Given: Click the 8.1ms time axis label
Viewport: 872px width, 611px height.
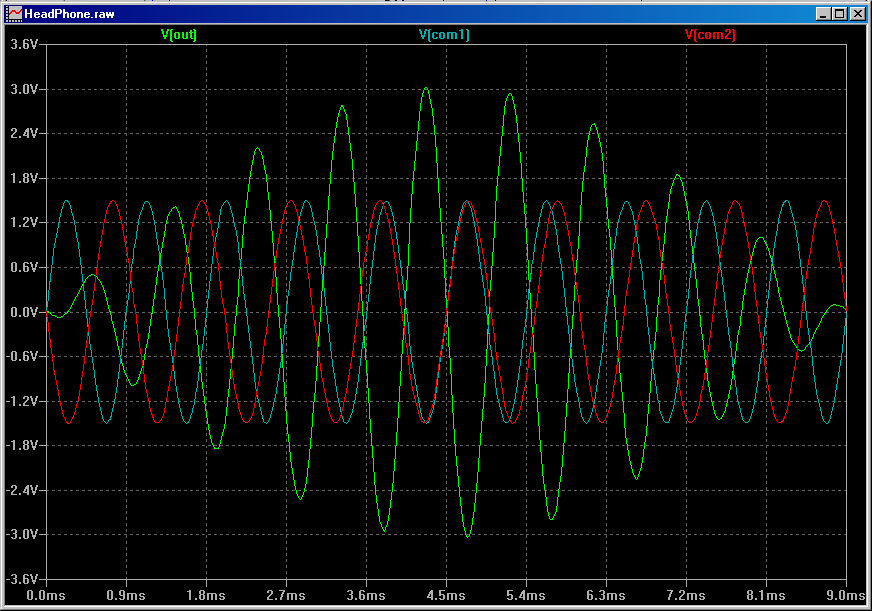Looking at the screenshot, I should [766, 595].
